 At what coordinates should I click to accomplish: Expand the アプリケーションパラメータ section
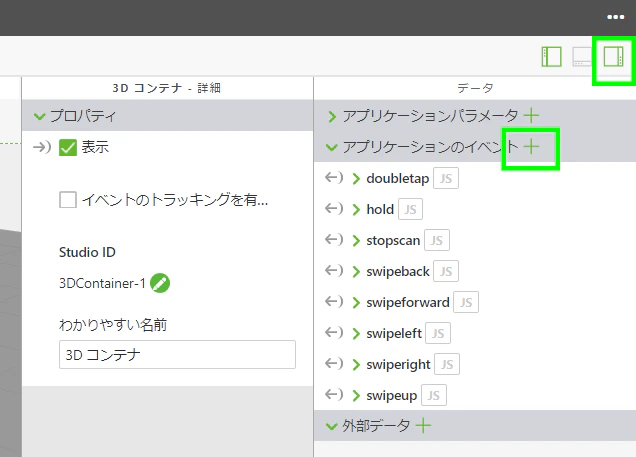click(332, 116)
